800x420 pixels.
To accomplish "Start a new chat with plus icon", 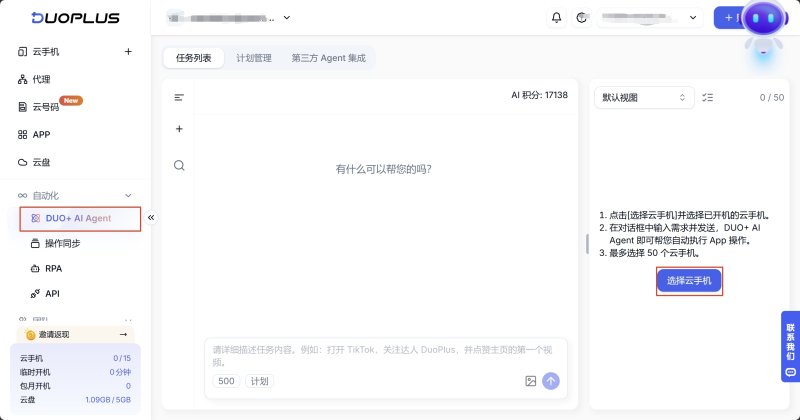I will [179, 129].
